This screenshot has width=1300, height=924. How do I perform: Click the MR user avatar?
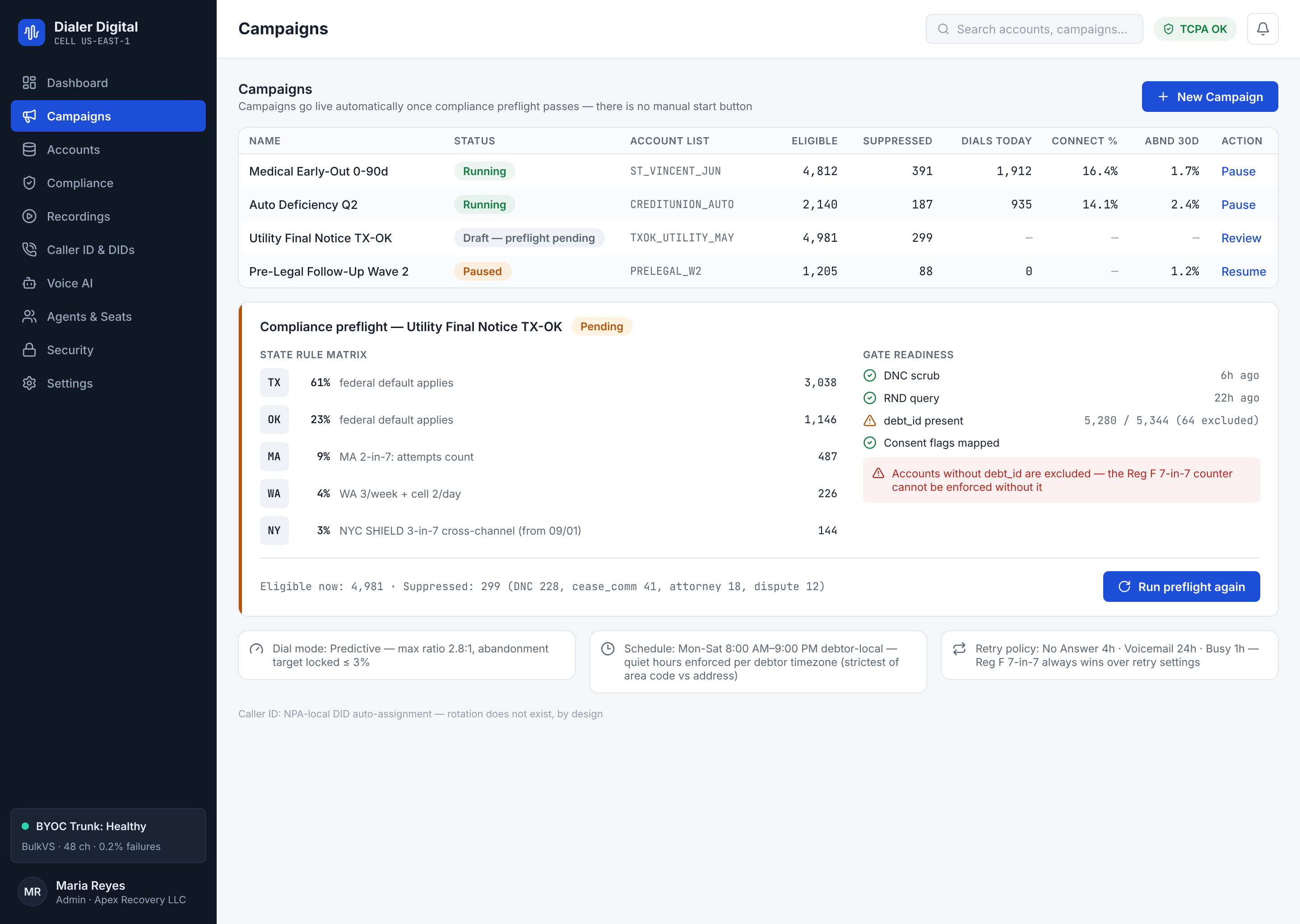(x=32, y=892)
